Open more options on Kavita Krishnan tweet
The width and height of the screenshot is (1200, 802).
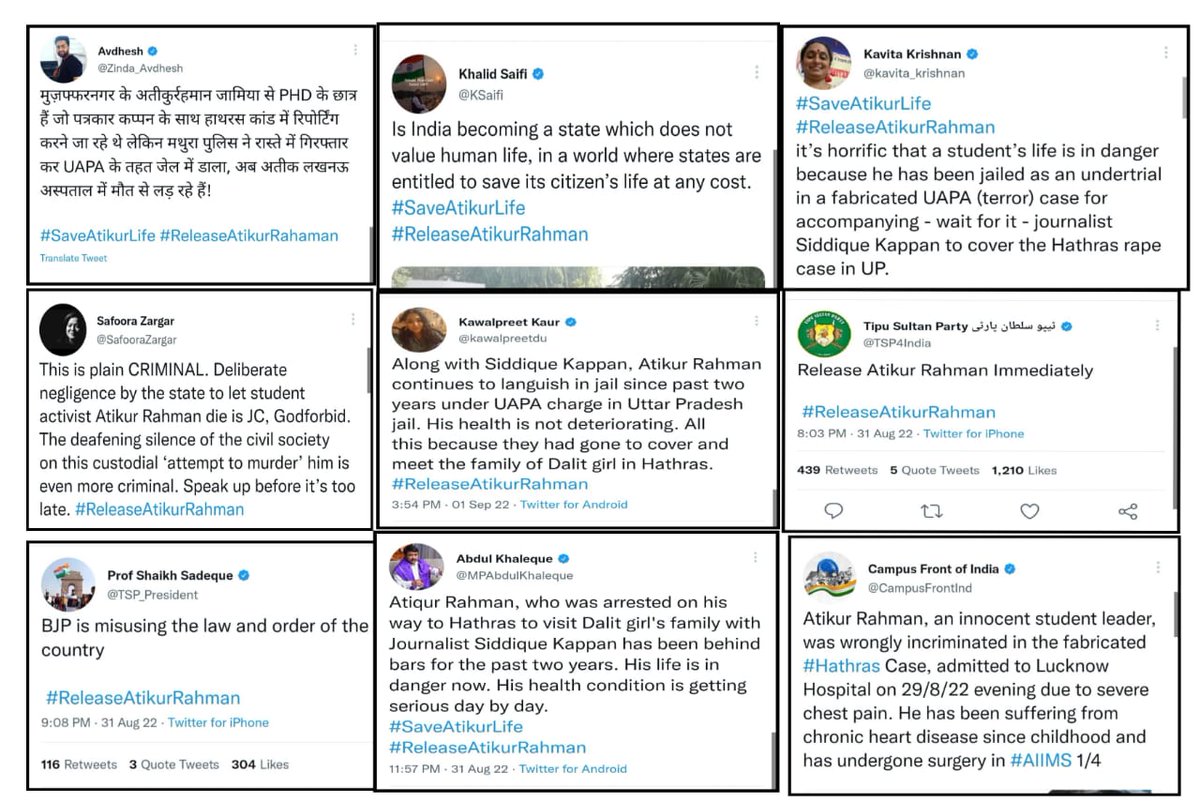(1158, 54)
